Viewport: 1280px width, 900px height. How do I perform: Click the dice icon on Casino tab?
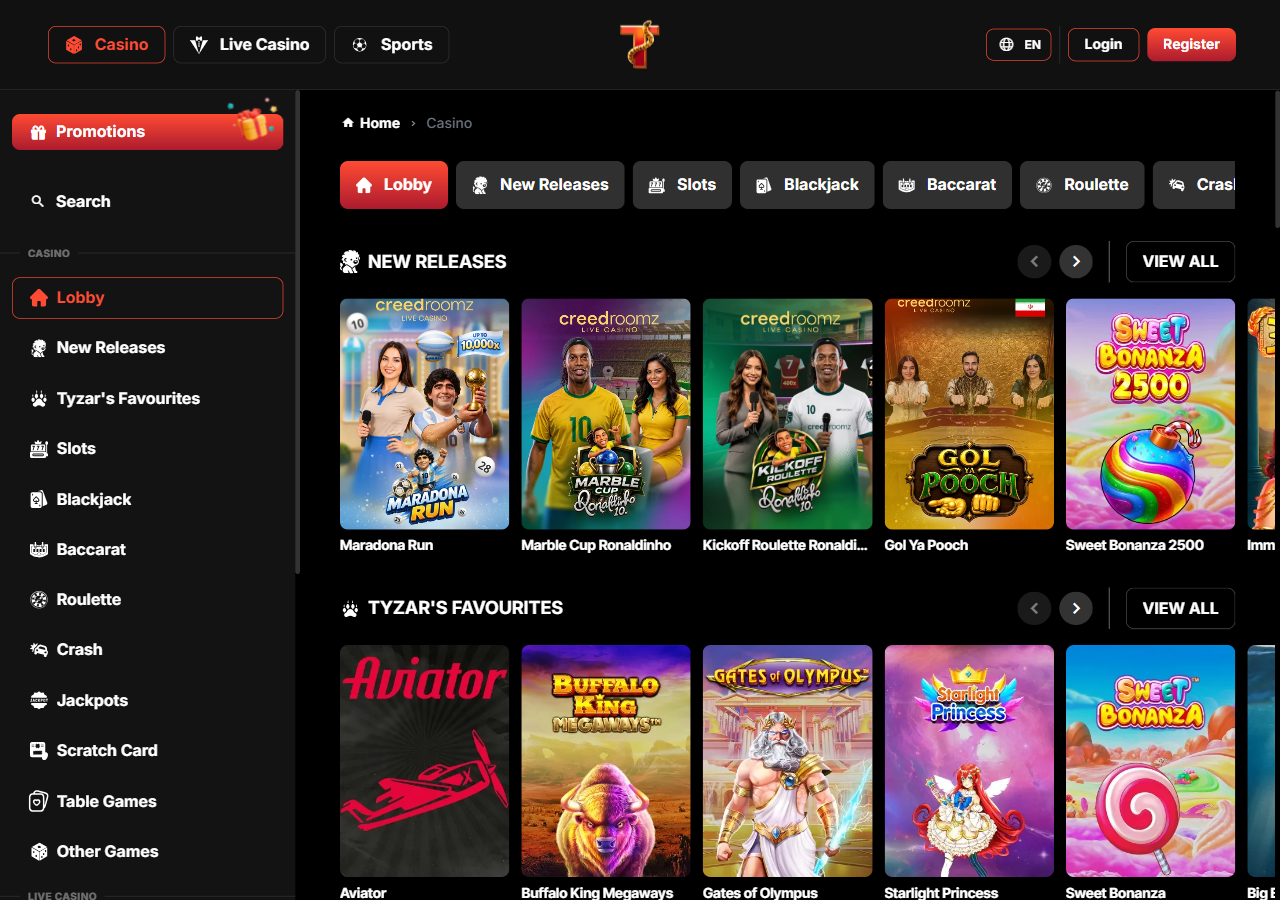point(74,45)
